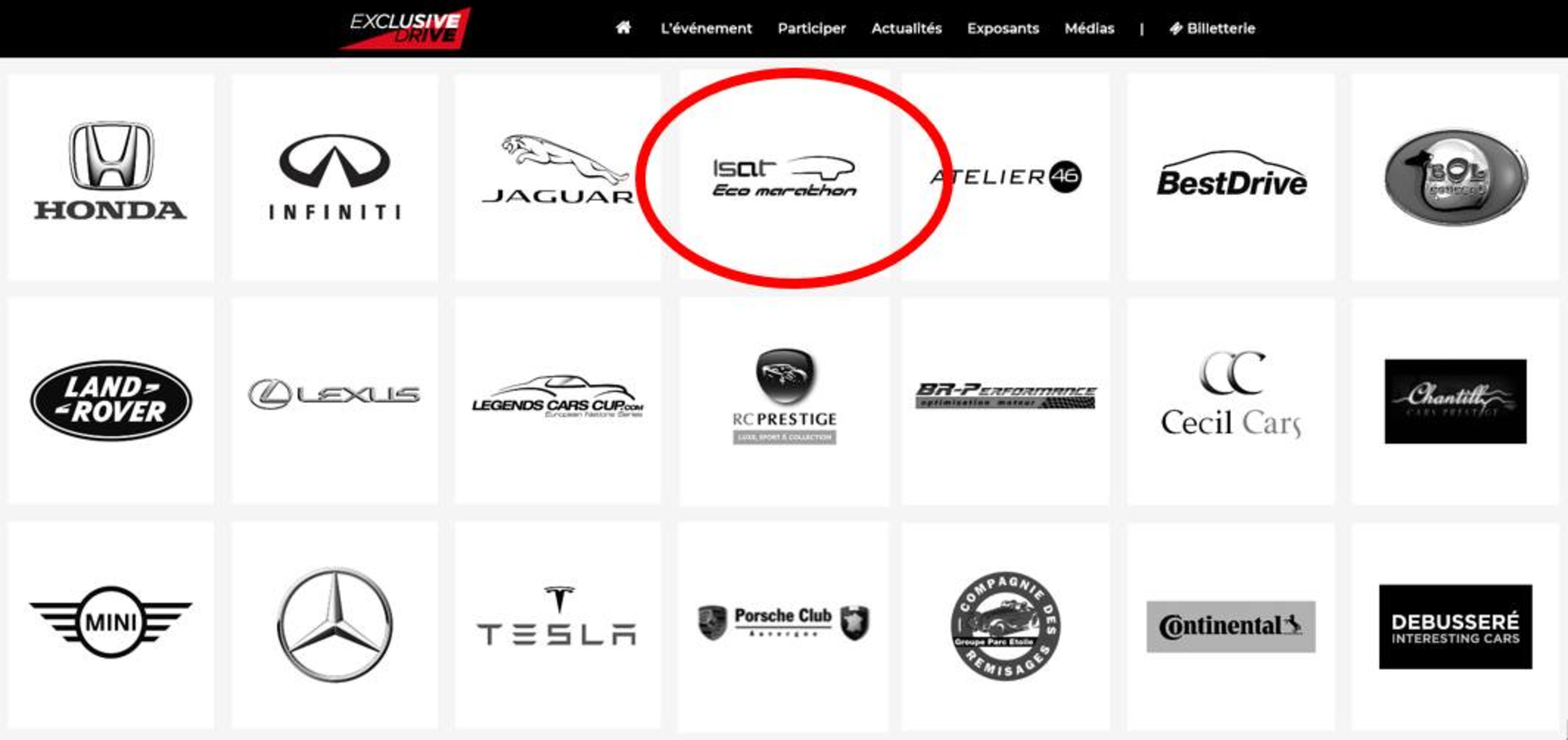Open the Participer menu item
1568x740 pixels.
[811, 28]
